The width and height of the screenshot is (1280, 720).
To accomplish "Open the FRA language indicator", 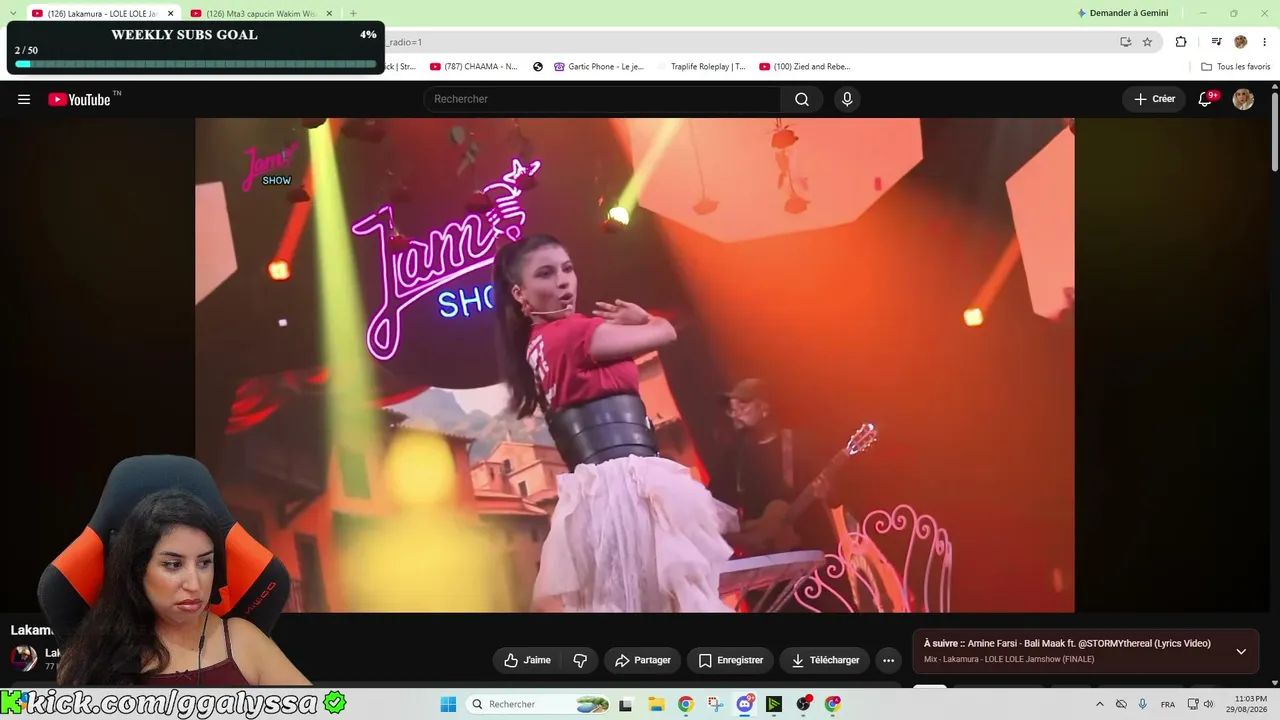I will click(1168, 704).
